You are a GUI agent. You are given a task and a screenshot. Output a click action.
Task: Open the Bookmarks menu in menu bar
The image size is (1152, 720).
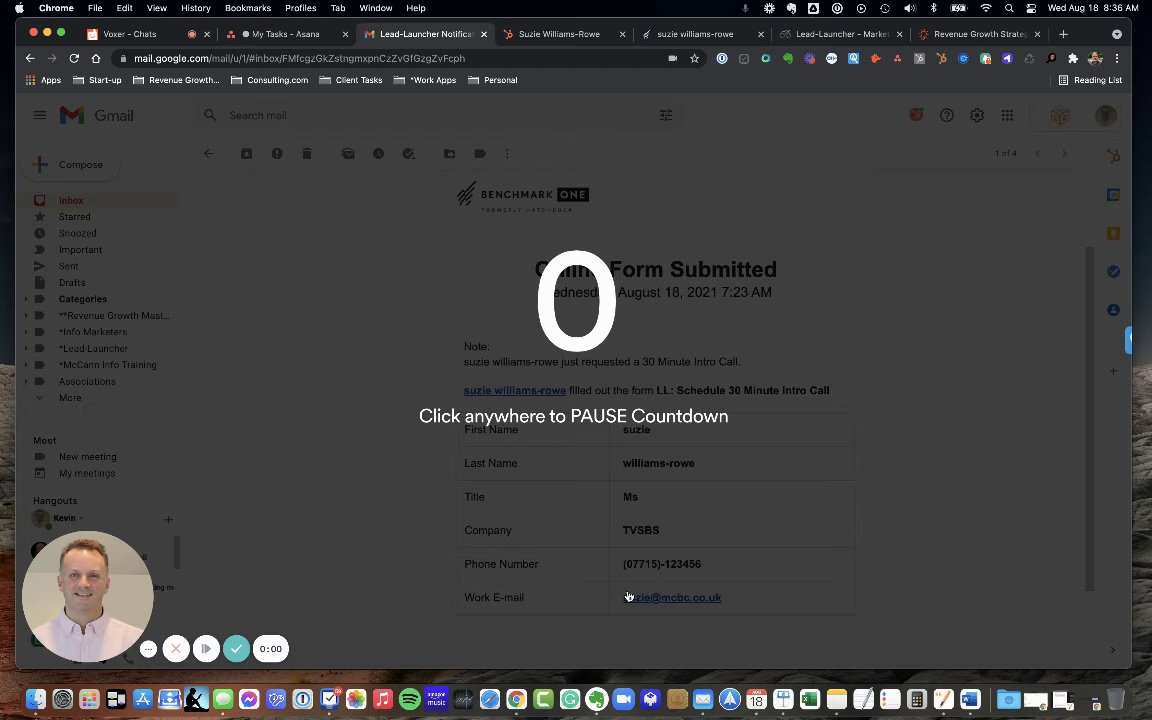pyautogui.click(x=248, y=8)
